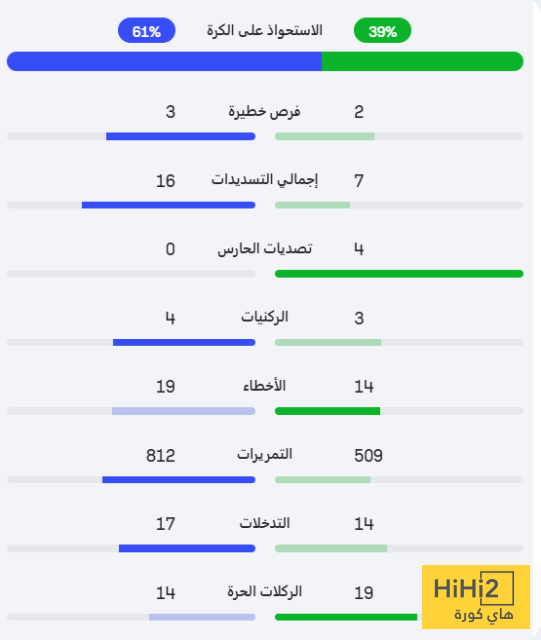Screen dimensions: 541x640
Task: Click the blue bar under فرص خطيرة
Action: [180, 136]
